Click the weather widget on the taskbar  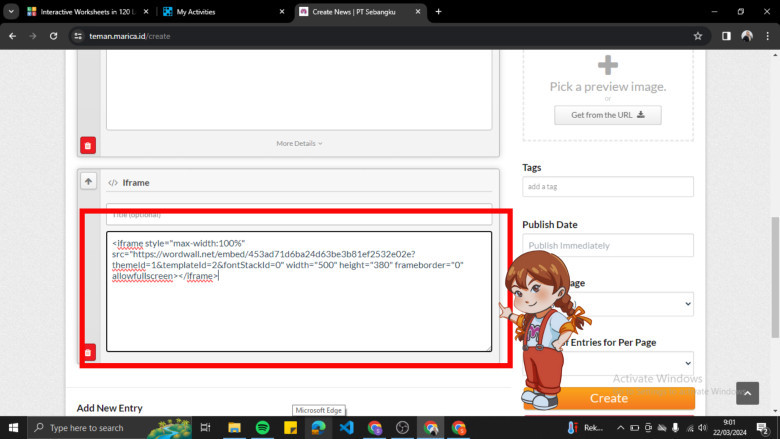coord(585,428)
